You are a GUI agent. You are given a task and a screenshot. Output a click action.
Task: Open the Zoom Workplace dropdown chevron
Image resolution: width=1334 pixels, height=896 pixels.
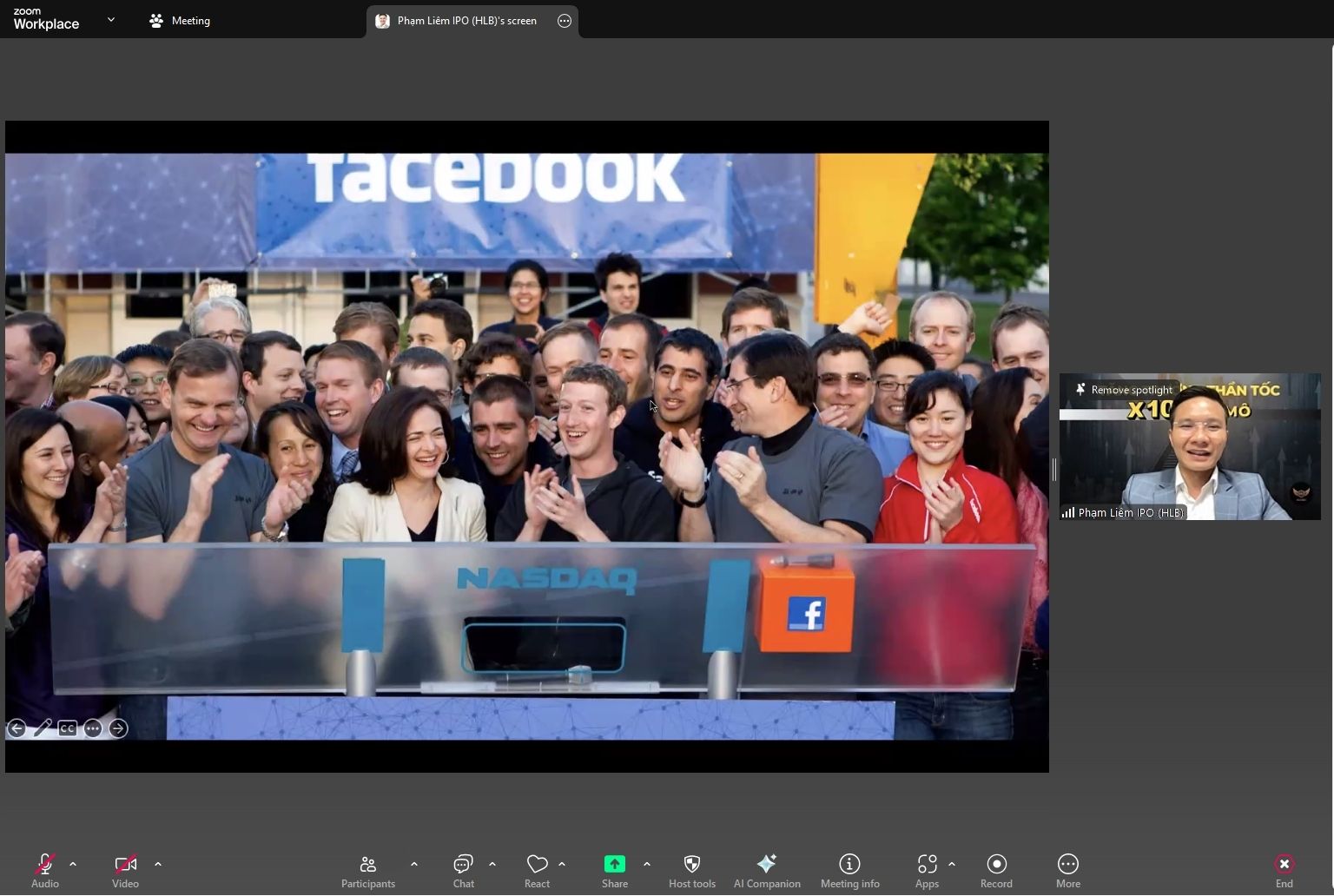111,19
